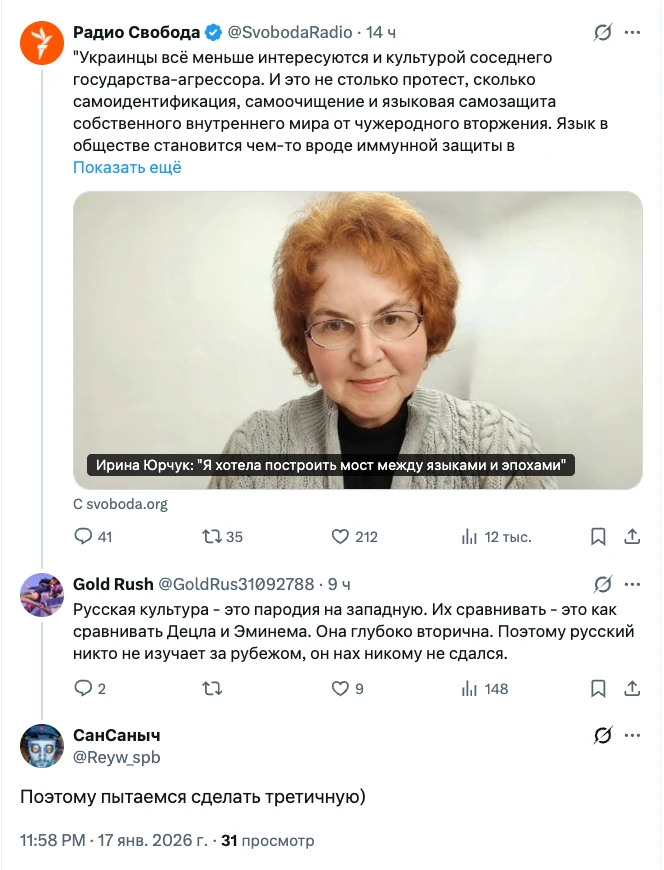Open more options on СанСаныч post
664x870 pixels.
click(x=632, y=736)
